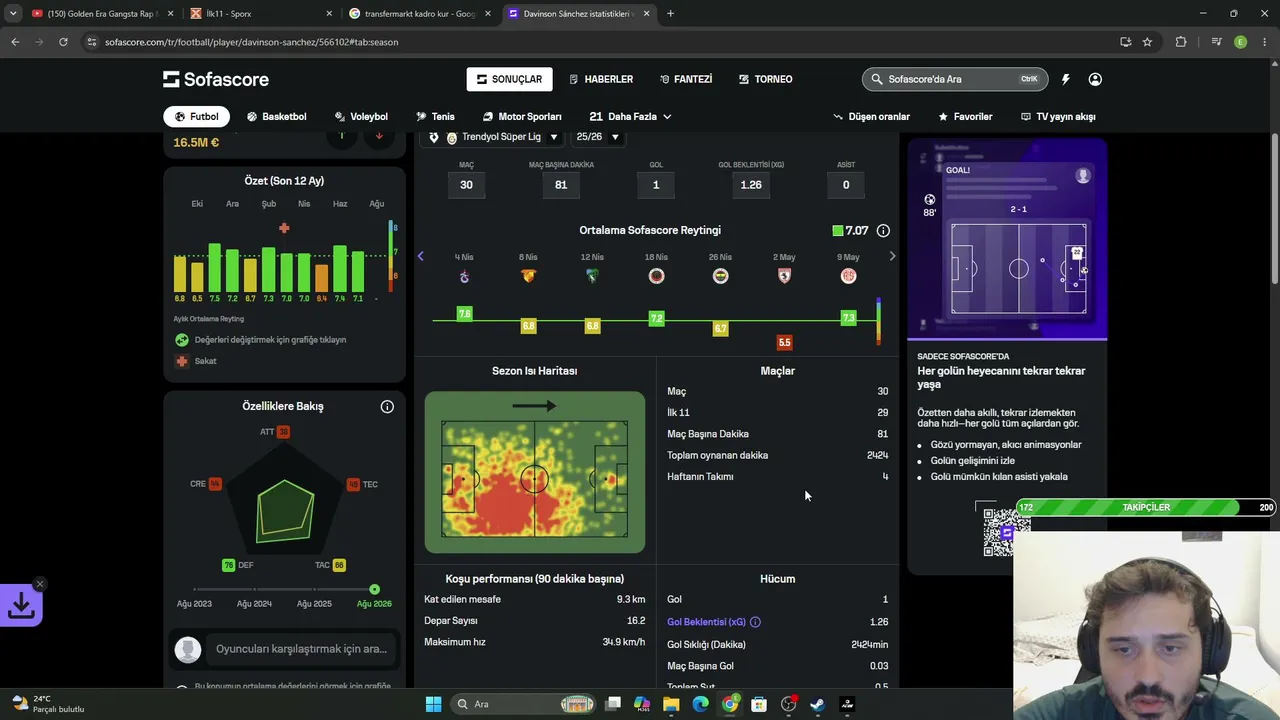Click the 9 May opponent team crest

pos(848,276)
